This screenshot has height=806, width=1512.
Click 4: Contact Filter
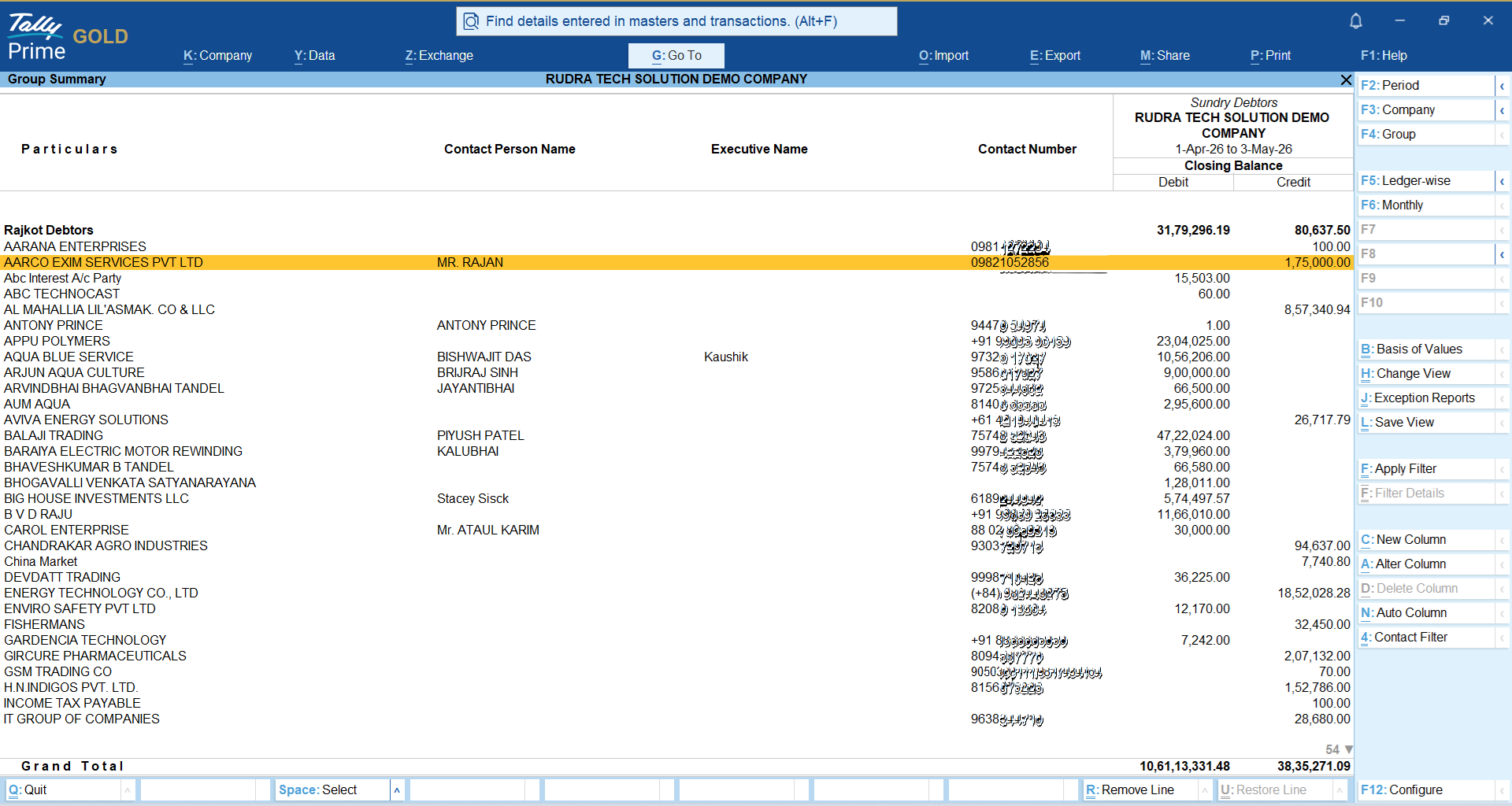coord(1425,638)
